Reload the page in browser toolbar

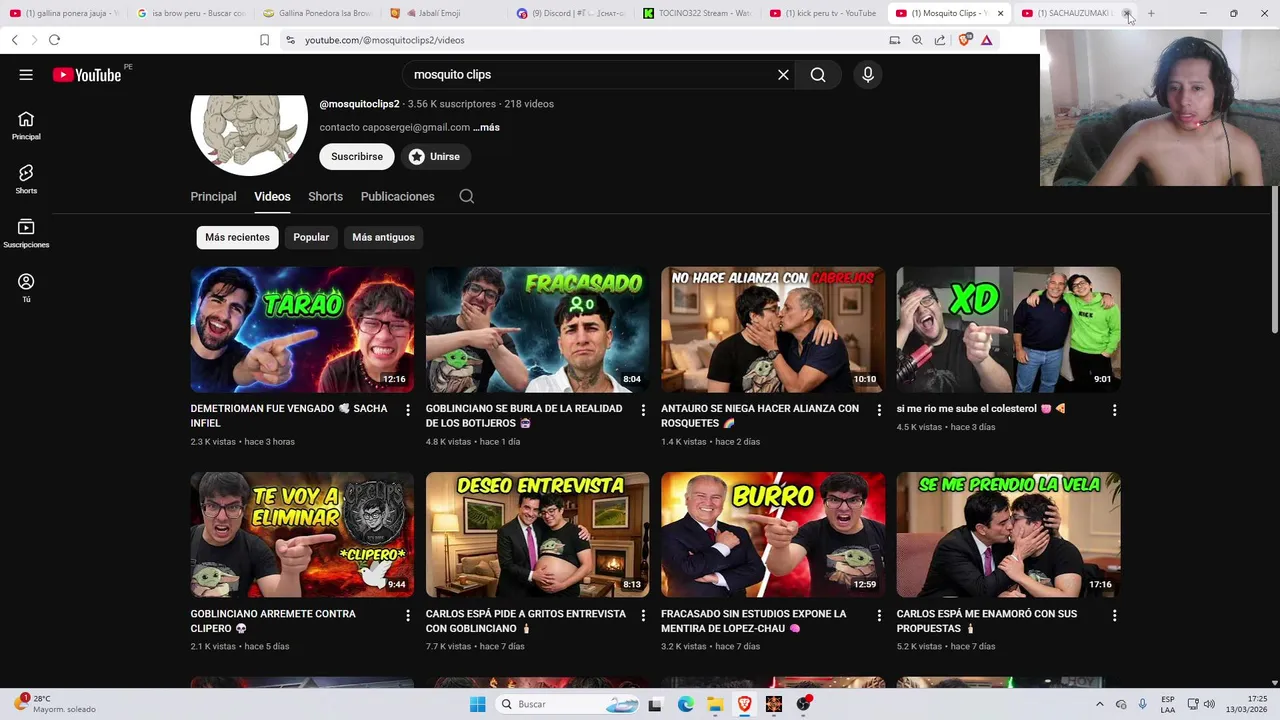coord(54,40)
